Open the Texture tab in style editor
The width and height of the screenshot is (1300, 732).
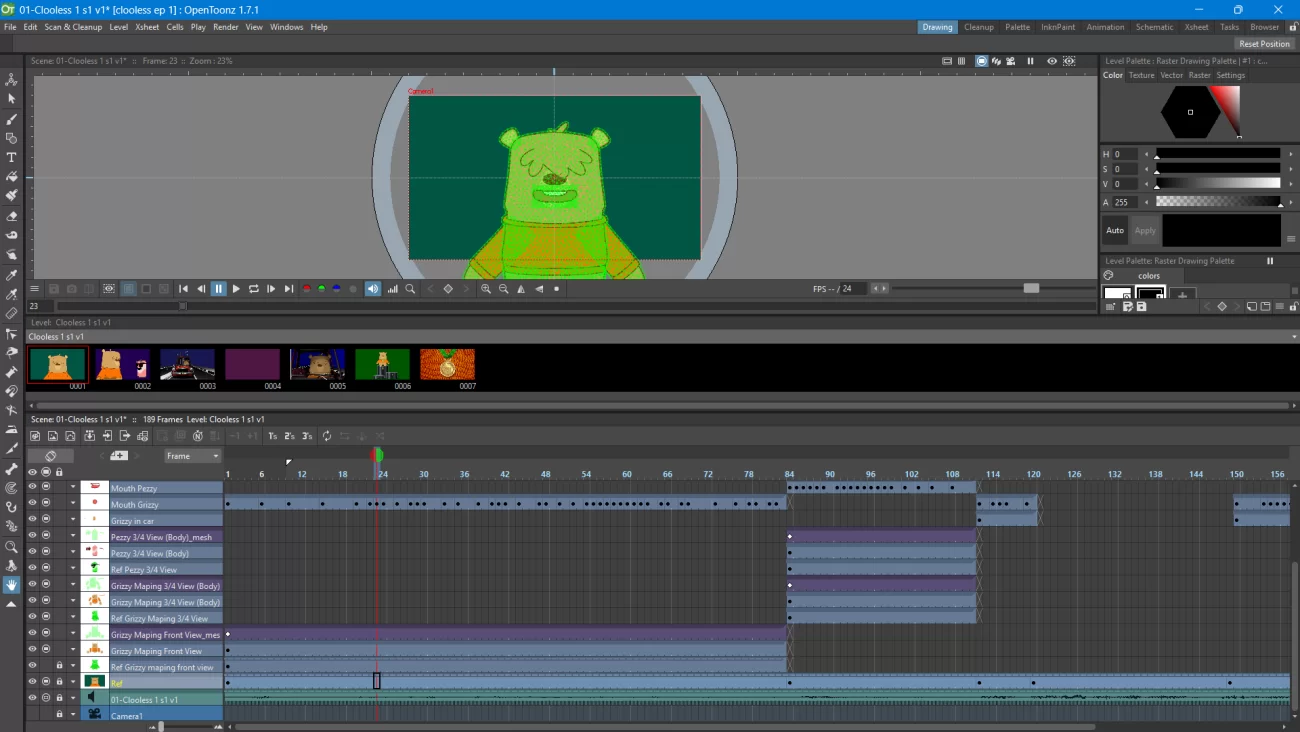pos(1141,75)
